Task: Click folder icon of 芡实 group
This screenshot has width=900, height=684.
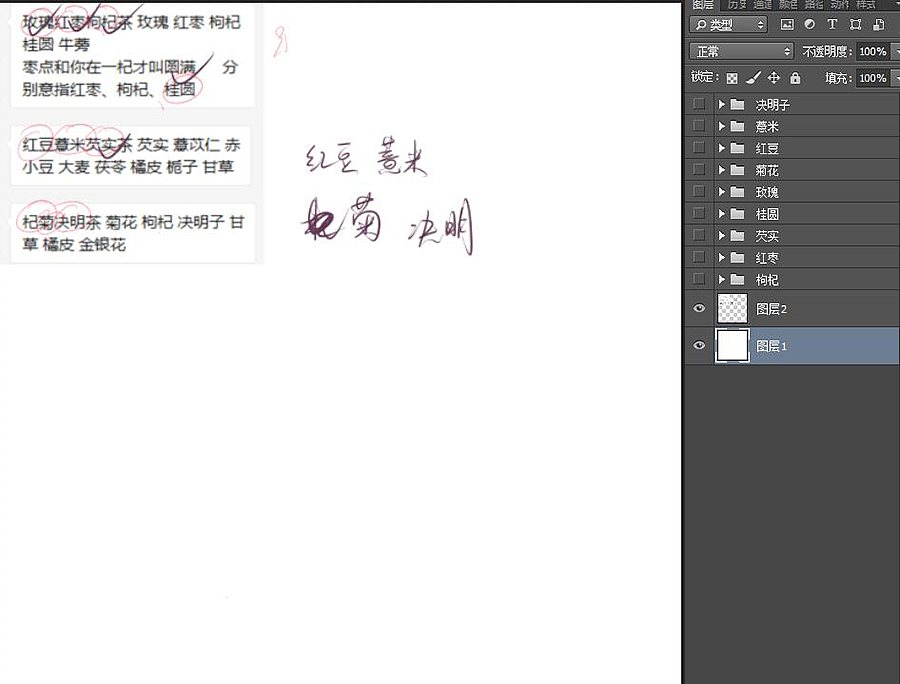Action: [738, 235]
